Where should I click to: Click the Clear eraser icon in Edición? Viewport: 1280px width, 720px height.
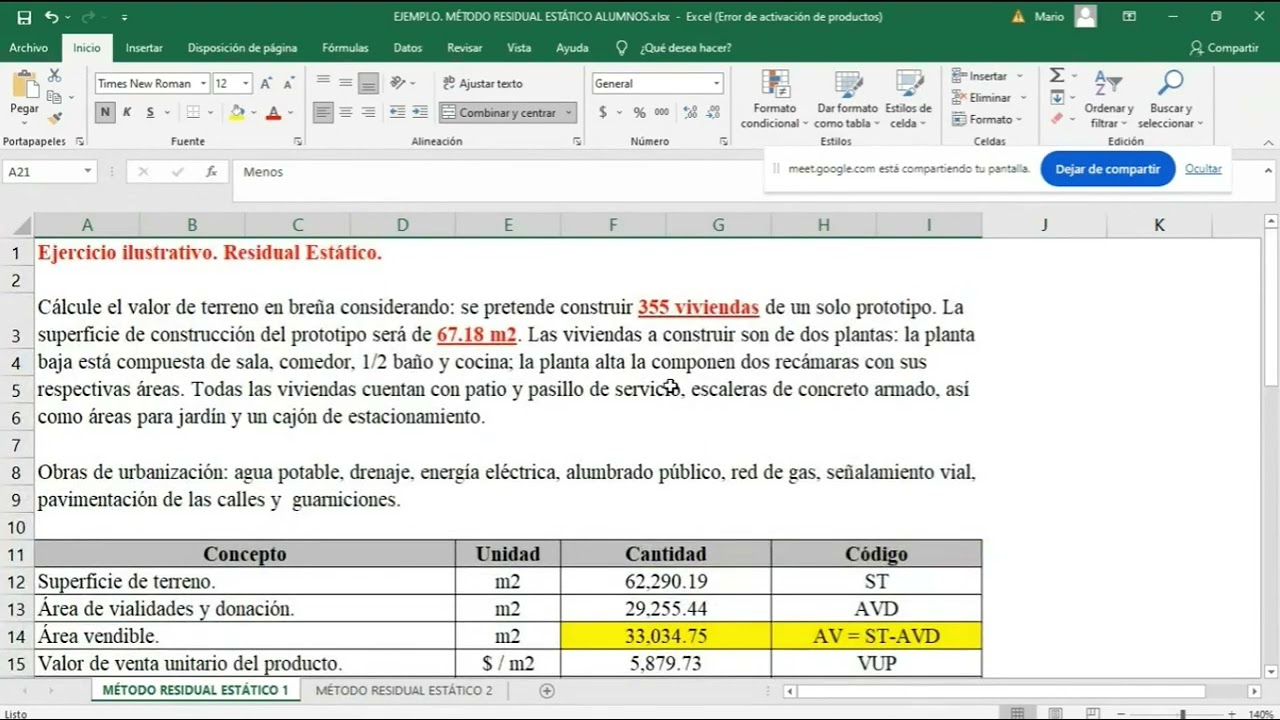(1057, 119)
